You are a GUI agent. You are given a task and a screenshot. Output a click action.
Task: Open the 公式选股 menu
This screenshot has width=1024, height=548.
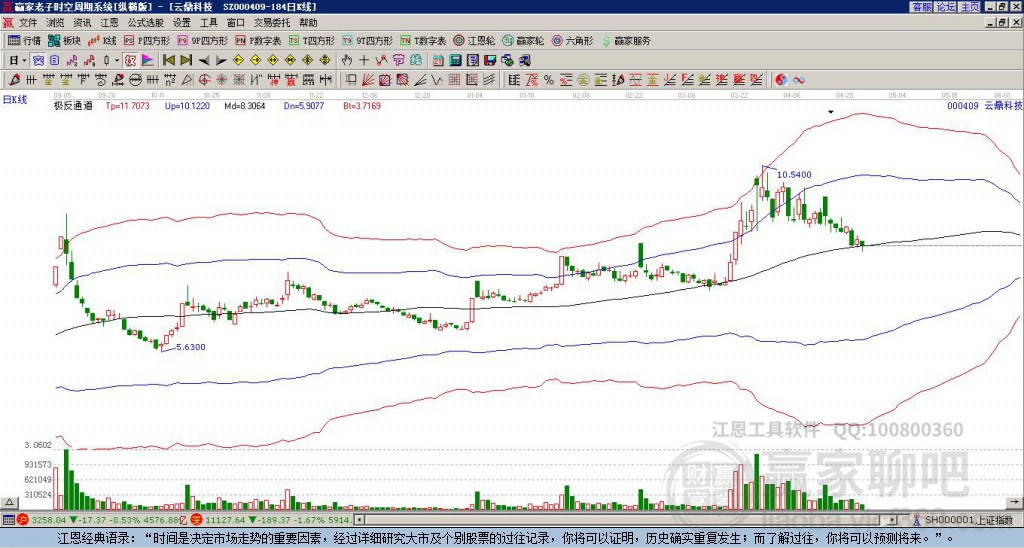tap(146, 23)
